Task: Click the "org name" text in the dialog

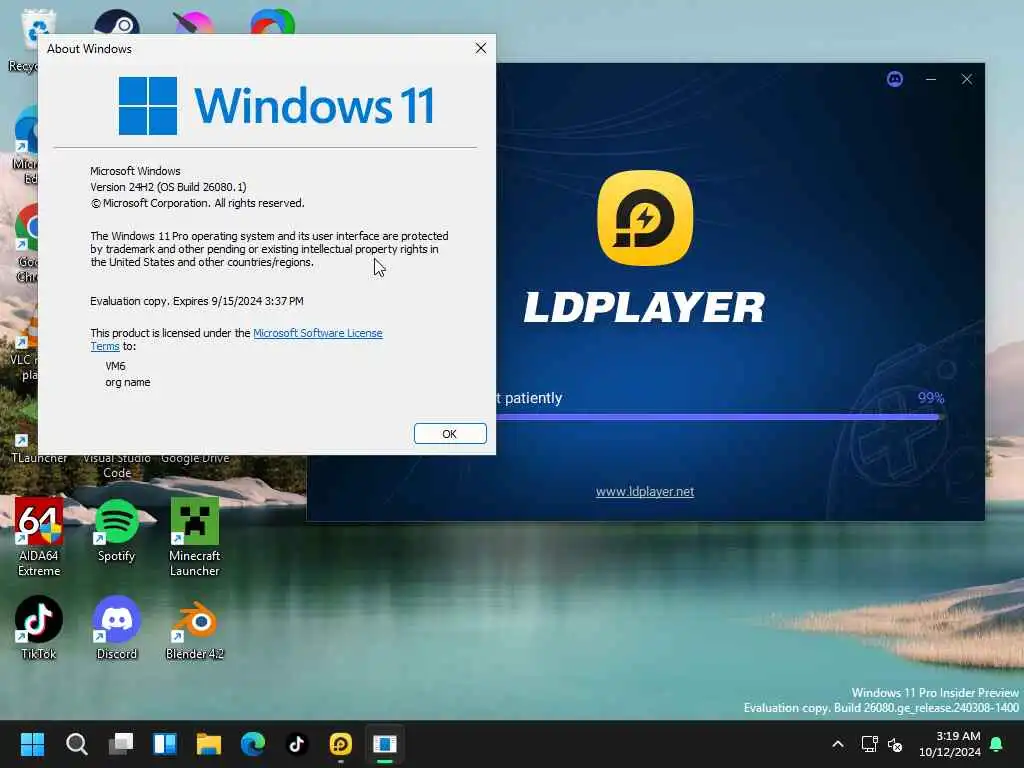Action: click(128, 382)
